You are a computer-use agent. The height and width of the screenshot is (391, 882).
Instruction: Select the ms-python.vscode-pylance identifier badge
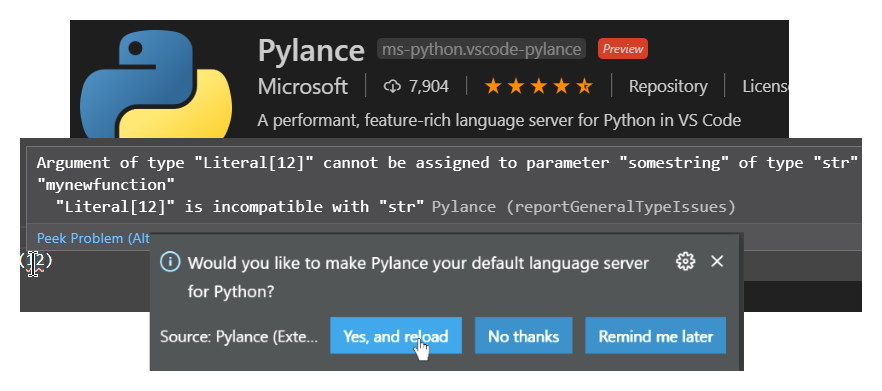(x=482, y=50)
